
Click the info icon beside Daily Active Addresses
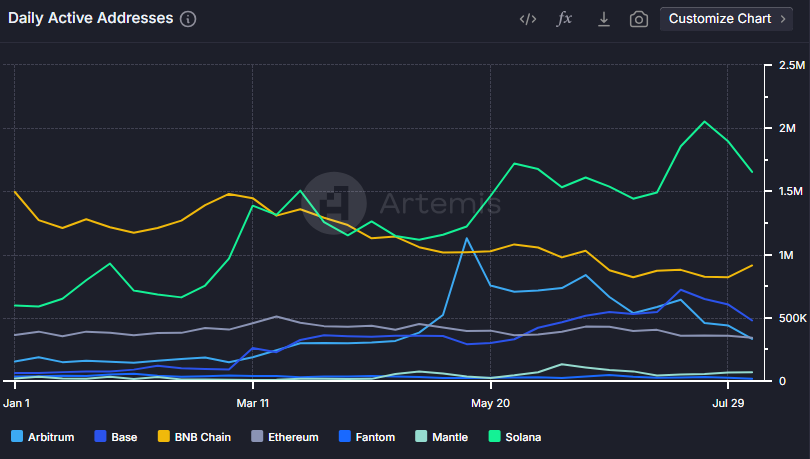(x=188, y=19)
